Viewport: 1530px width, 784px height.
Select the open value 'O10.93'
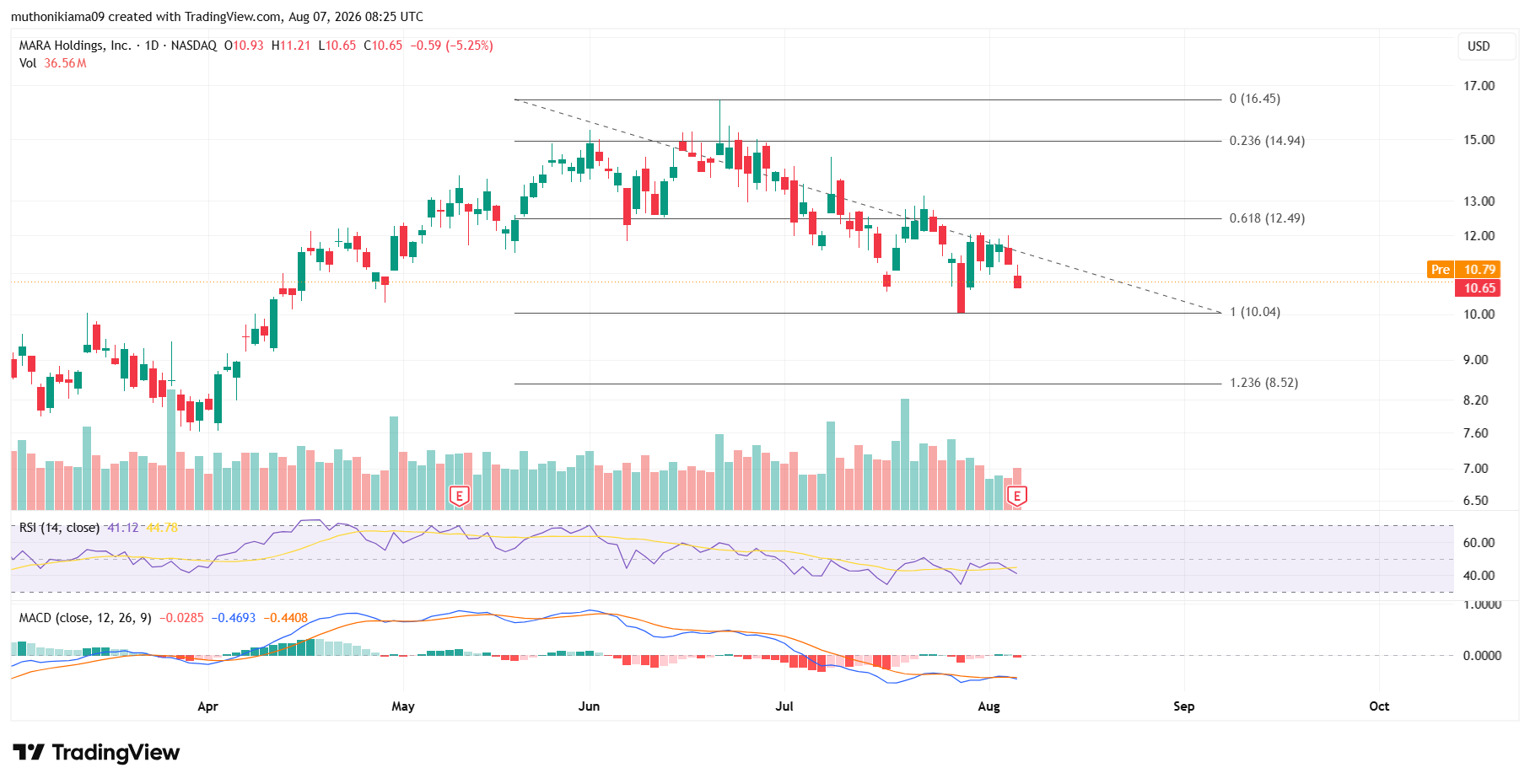pos(244,46)
